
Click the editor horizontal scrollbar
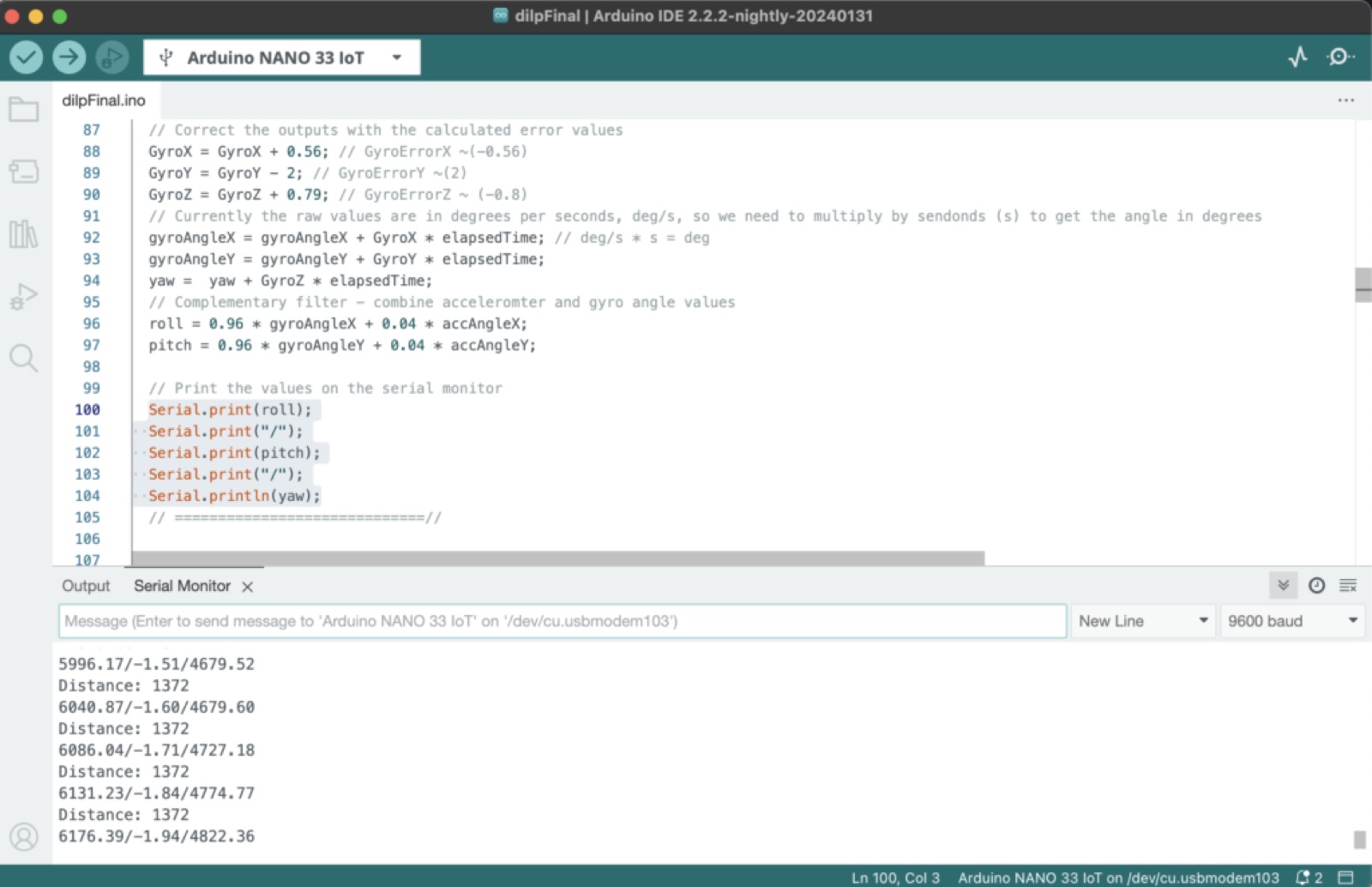tap(557, 558)
